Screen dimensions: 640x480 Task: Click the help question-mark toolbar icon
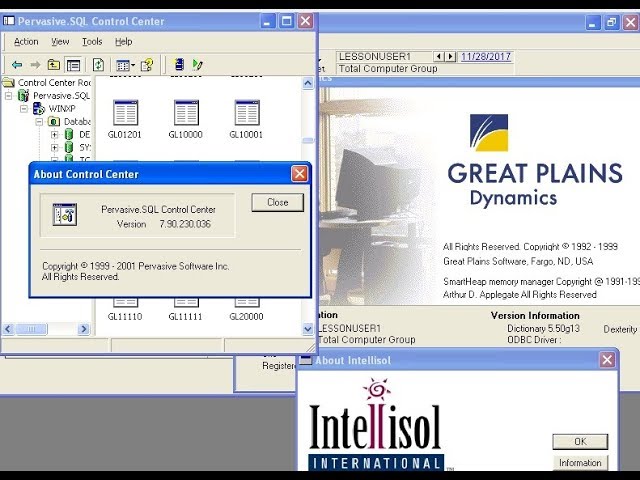147,64
